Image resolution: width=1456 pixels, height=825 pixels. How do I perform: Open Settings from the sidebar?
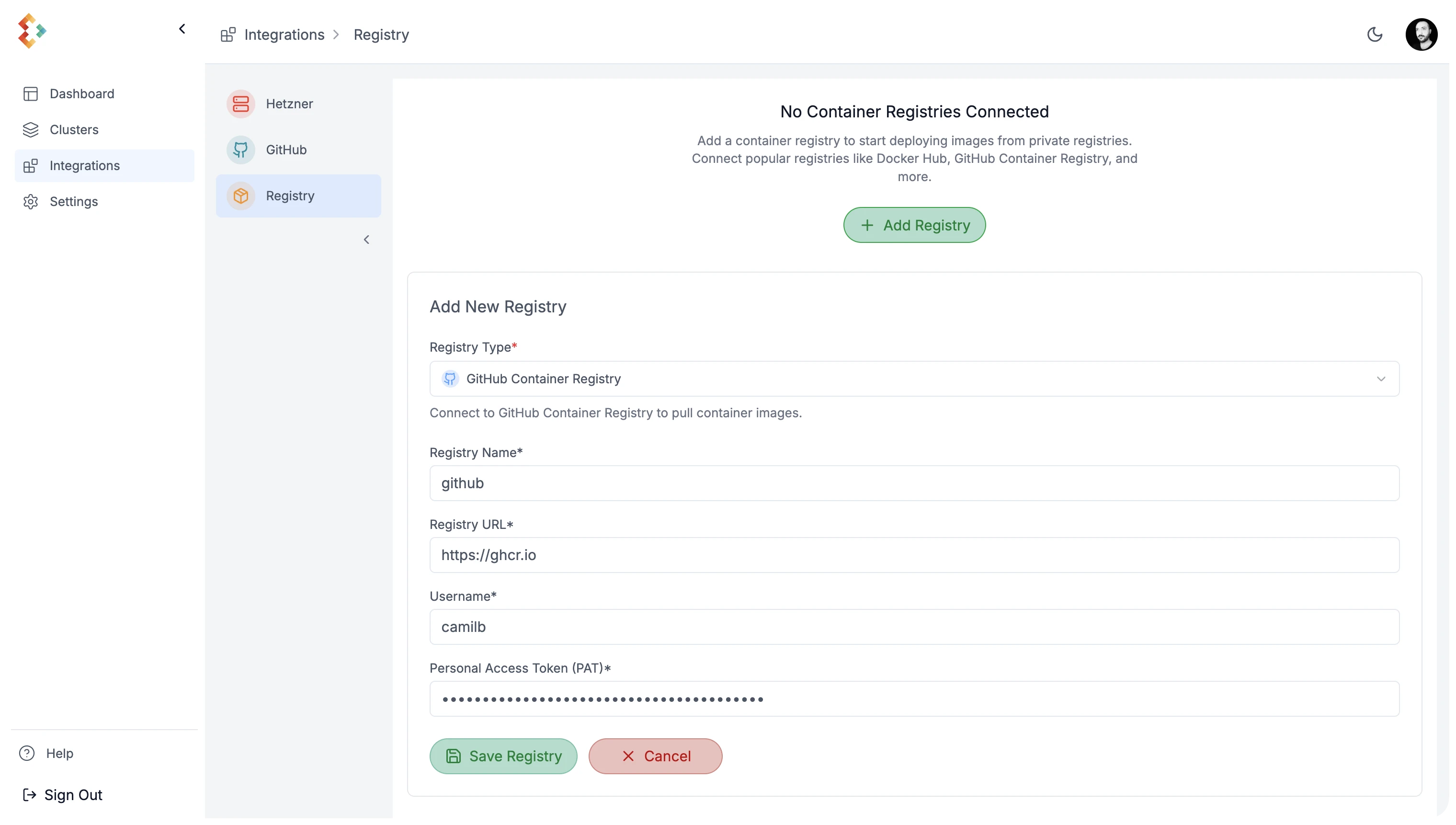(x=104, y=202)
